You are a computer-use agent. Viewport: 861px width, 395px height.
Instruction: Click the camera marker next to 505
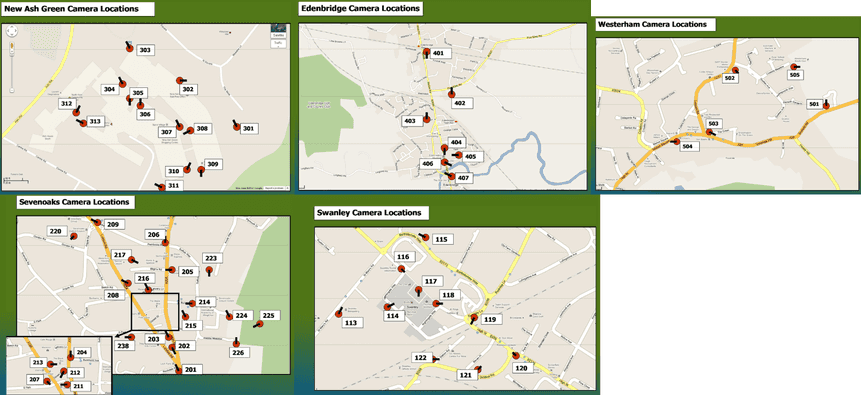pos(794,66)
